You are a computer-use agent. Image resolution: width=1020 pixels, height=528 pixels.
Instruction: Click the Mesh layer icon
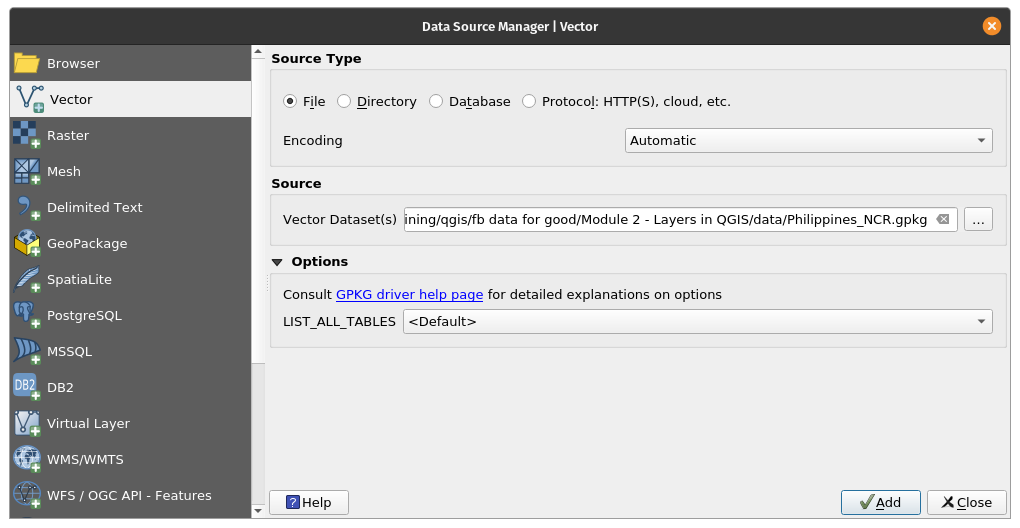click(27, 172)
